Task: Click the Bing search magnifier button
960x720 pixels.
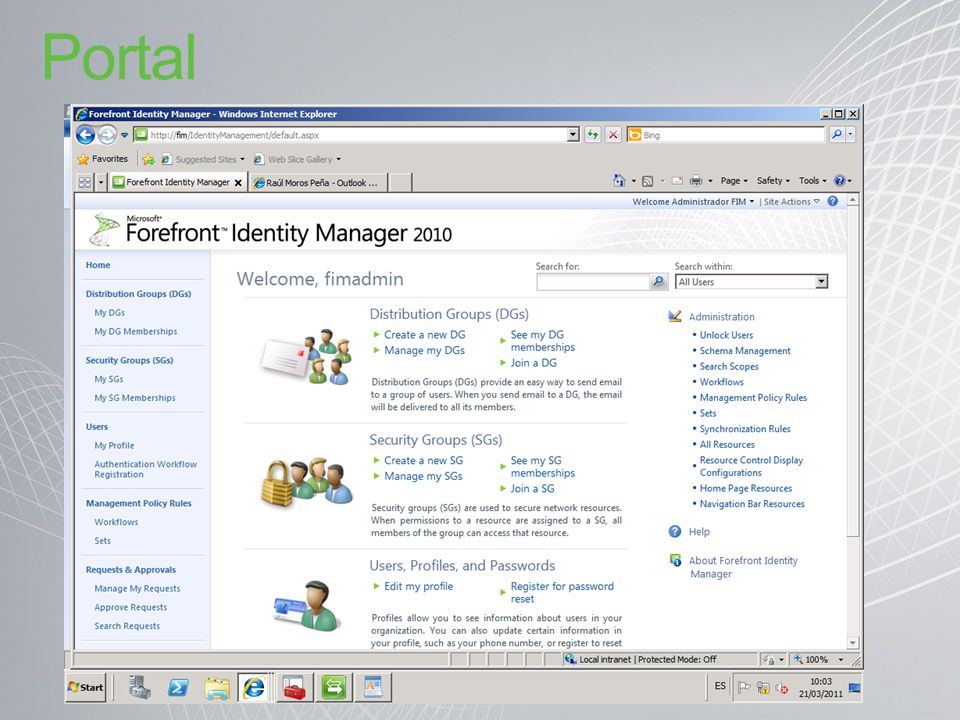Action: pyautogui.click(x=836, y=135)
